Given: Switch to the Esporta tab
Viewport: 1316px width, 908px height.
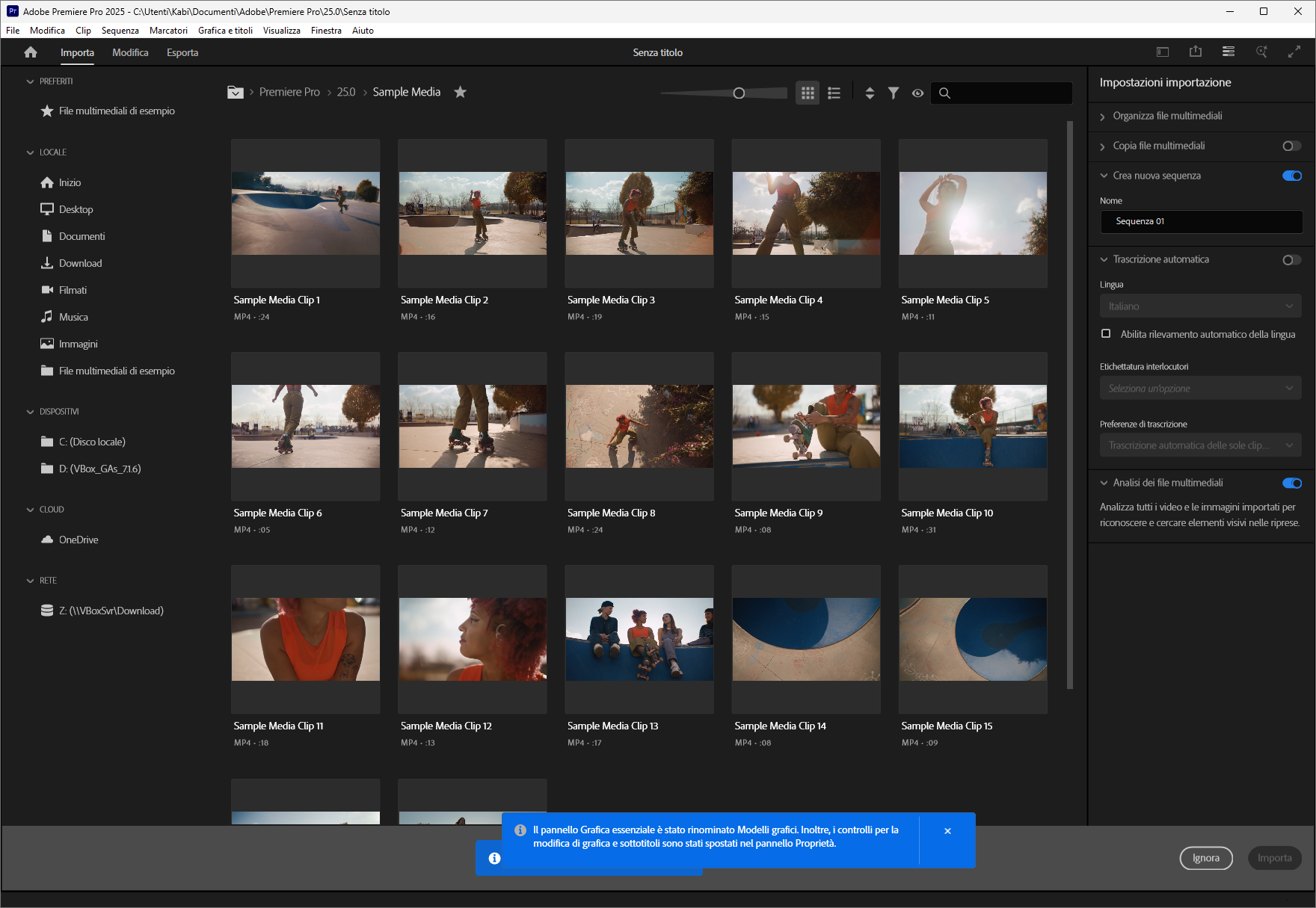Looking at the screenshot, I should pyautogui.click(x=182, y=52).
